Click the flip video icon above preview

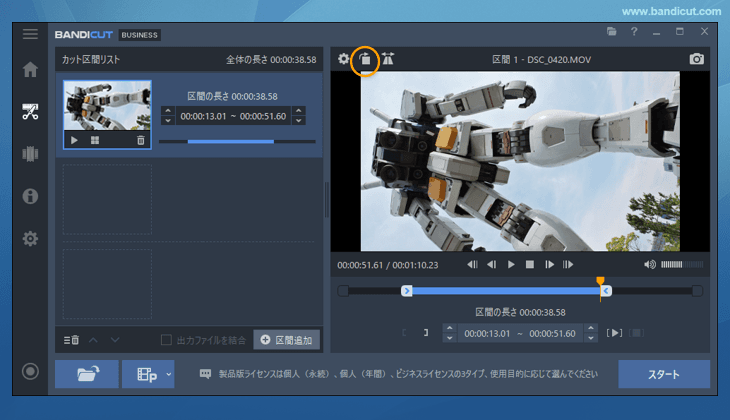388,59
